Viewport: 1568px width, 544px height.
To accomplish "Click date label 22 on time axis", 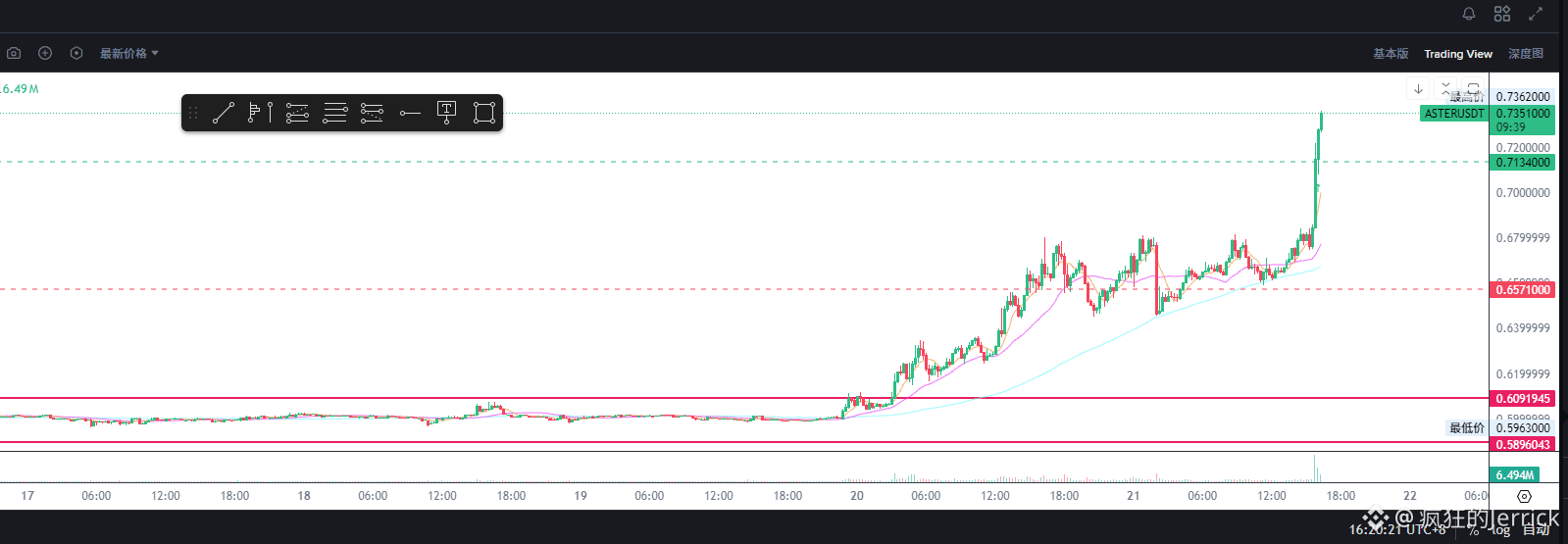I will 1410,496.
